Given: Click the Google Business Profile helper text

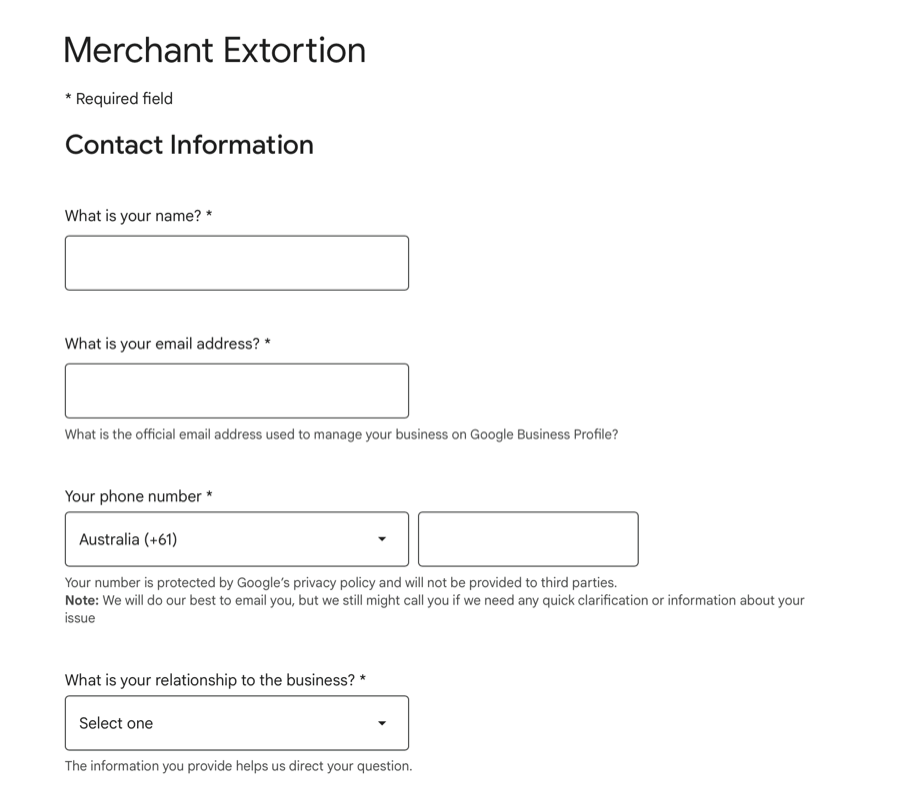Looking at the screenshot, I should [341, 434].
